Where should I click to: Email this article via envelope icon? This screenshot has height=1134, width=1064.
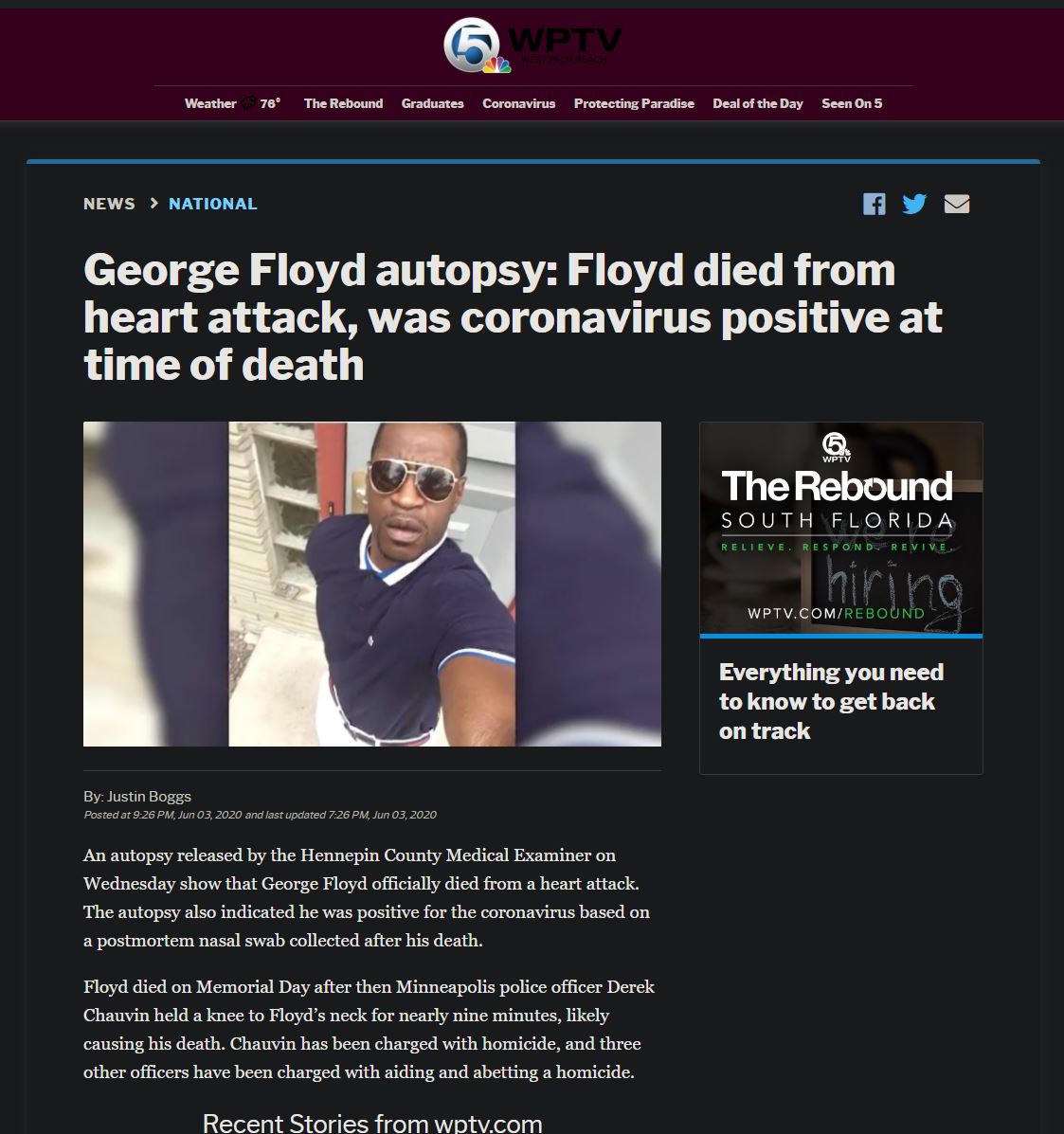click(956, 204)
